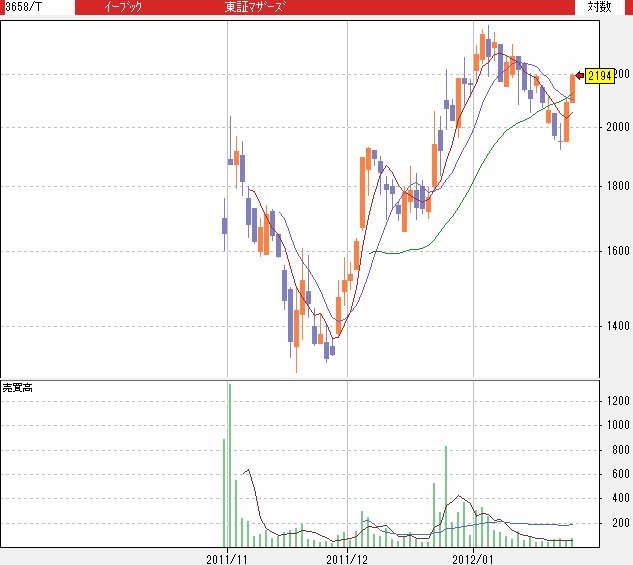Click the 2012/01 date axis label
This screenshot has height=565, width=633.
click(473, 559)
